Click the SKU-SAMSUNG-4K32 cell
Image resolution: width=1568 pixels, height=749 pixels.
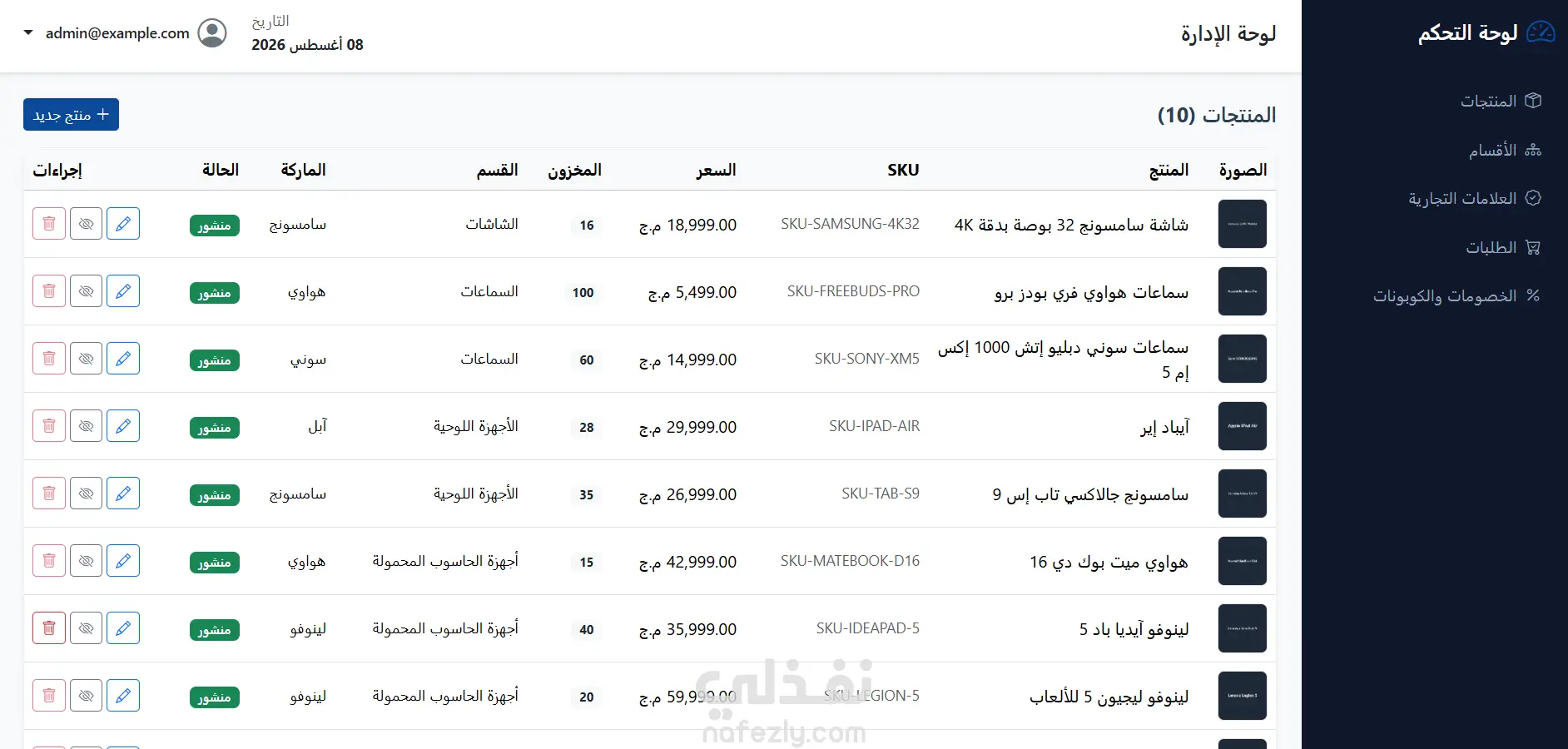coord(850,224)
